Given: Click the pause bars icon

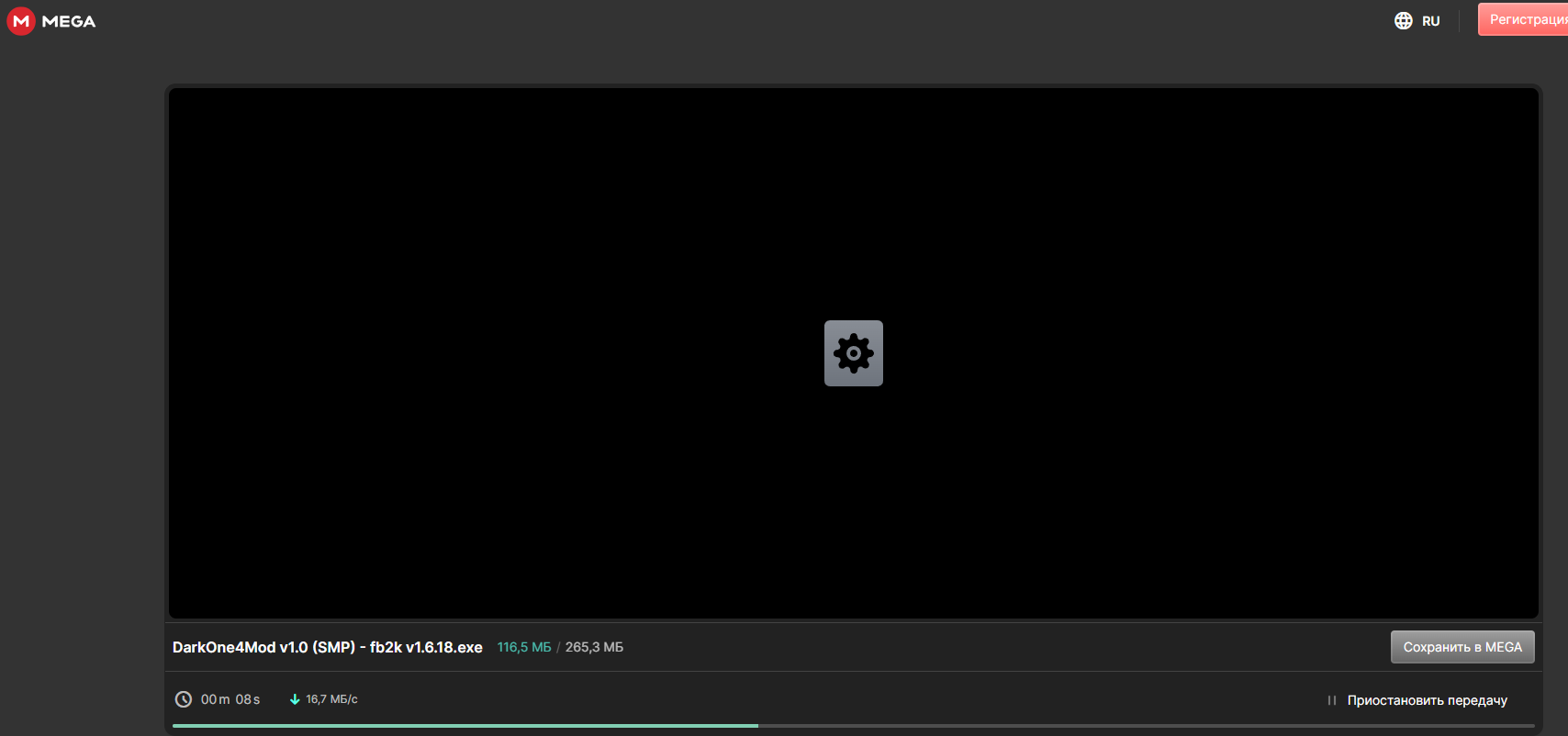Looking at the screenshot, I should tap(1331, 700).
